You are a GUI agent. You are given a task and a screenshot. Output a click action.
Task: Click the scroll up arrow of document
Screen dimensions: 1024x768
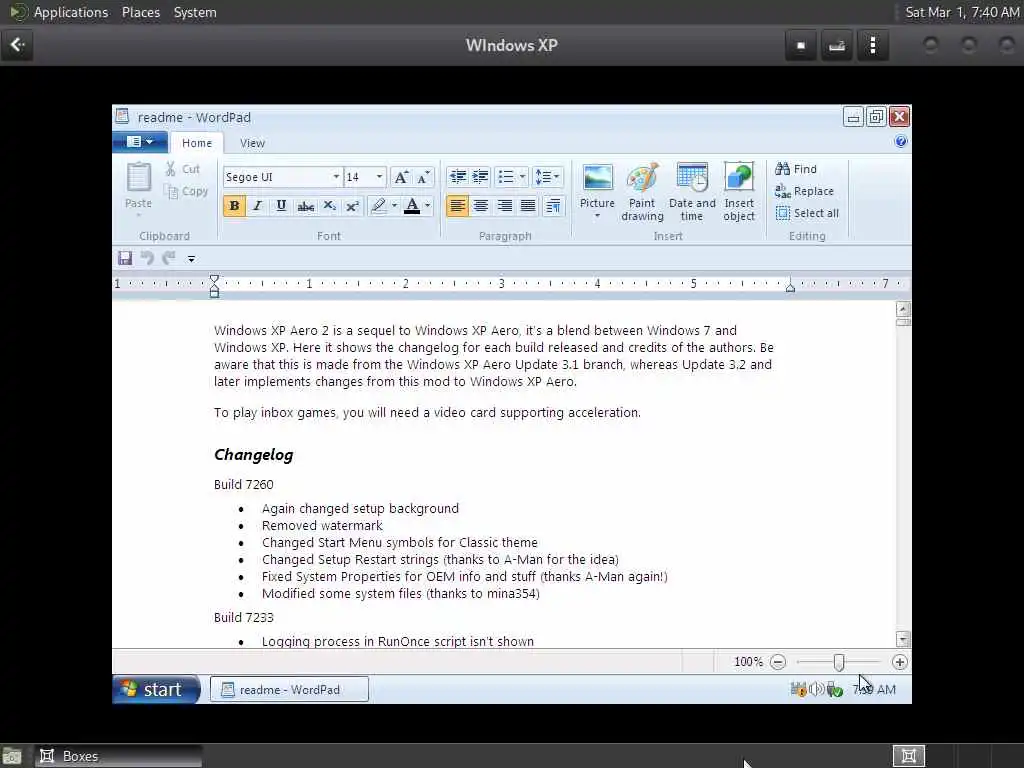tap(903, 309)
